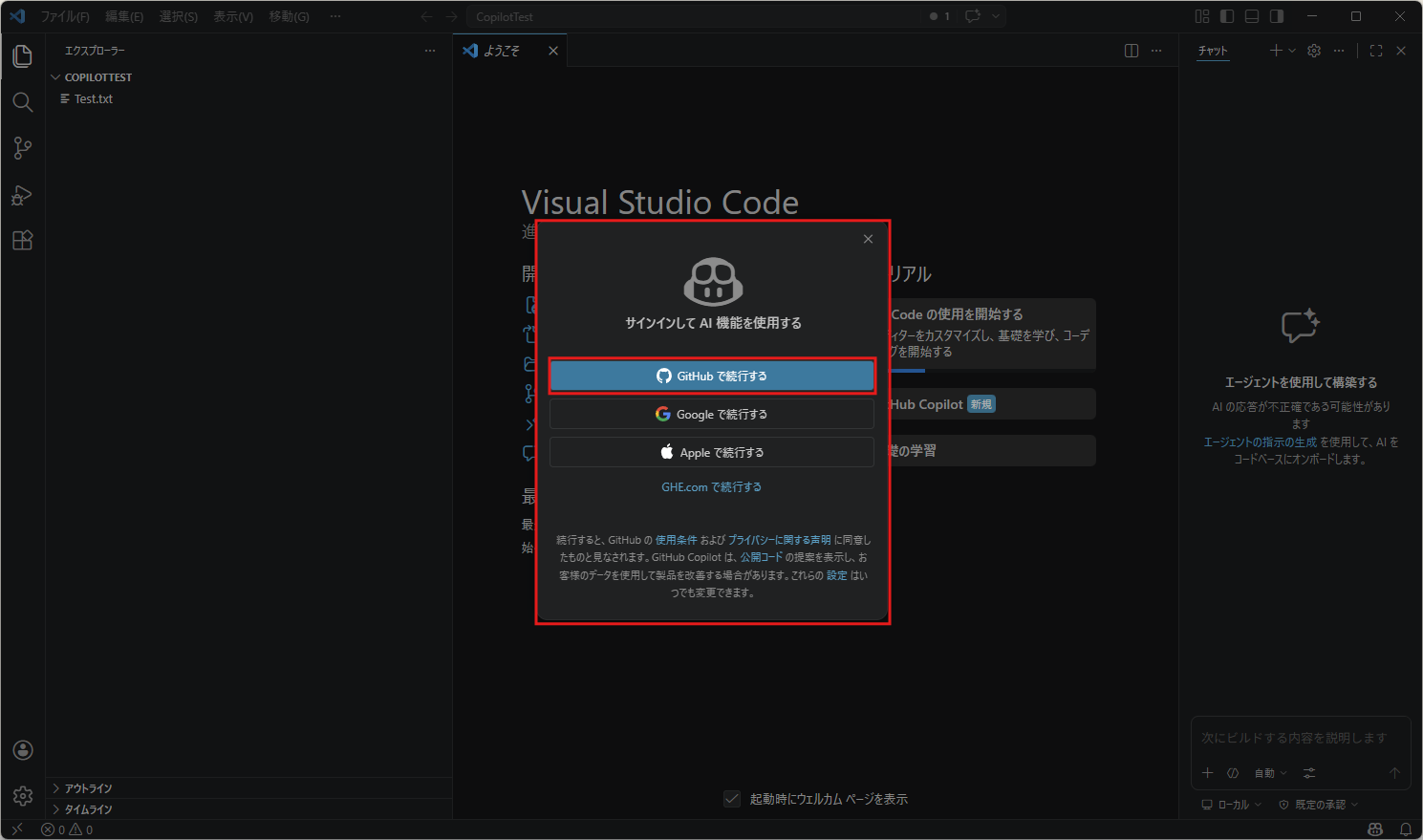The height and width of the screenshot is (840, 1423).
Task: Toggle show welcome page on startup checkbox
Action: click(x=732, y=799)
